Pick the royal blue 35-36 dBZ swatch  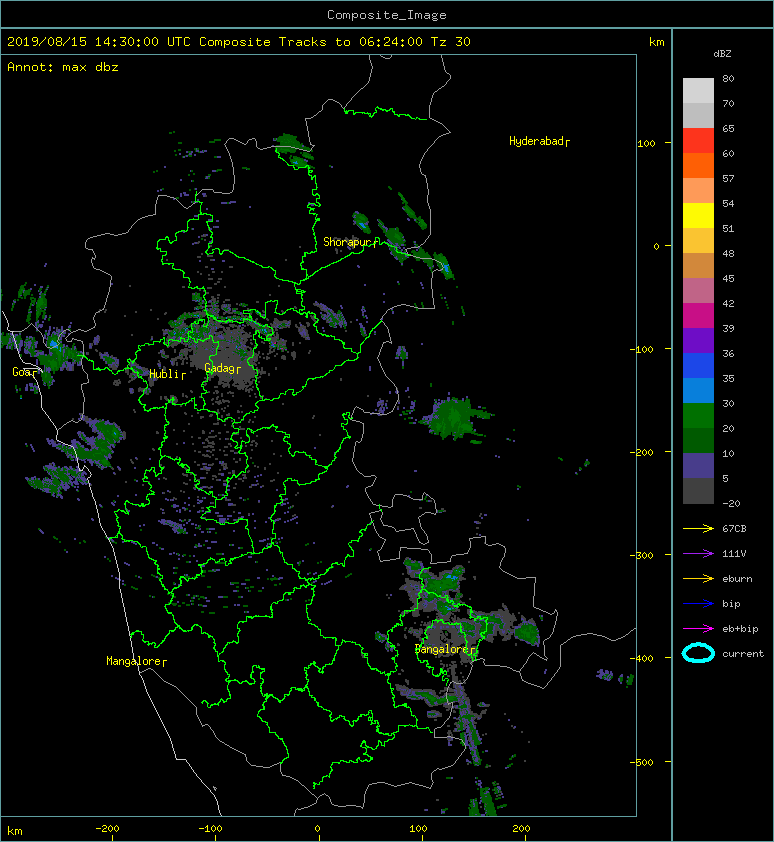tap(698, 365)
